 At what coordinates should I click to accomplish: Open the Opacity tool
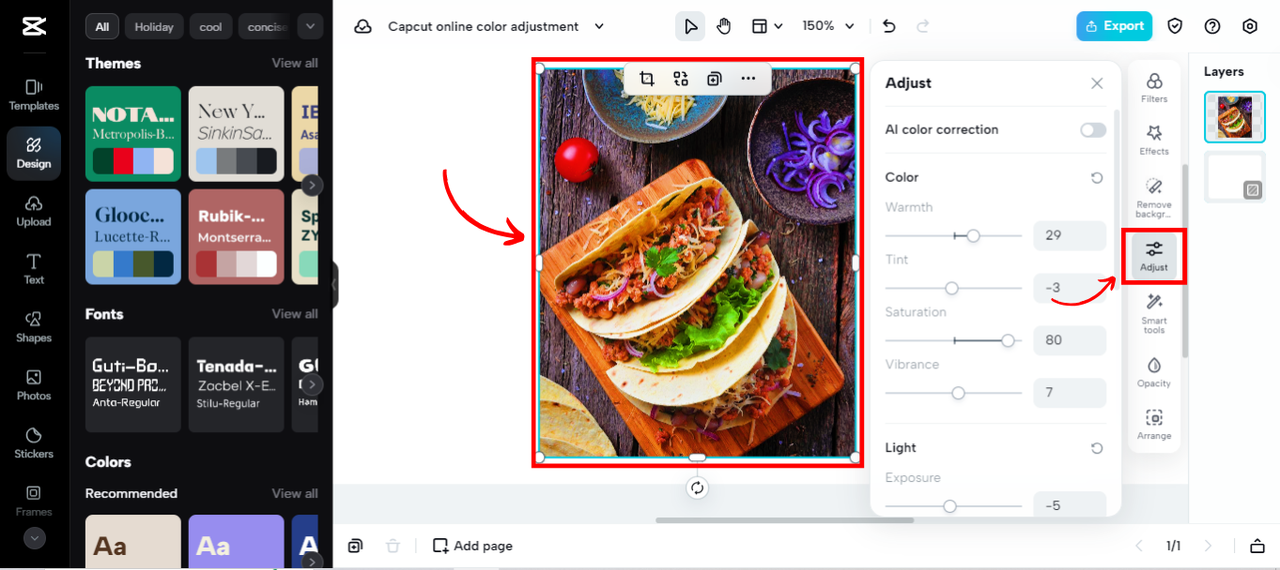pyautogui.click(x=1154, y=372)
